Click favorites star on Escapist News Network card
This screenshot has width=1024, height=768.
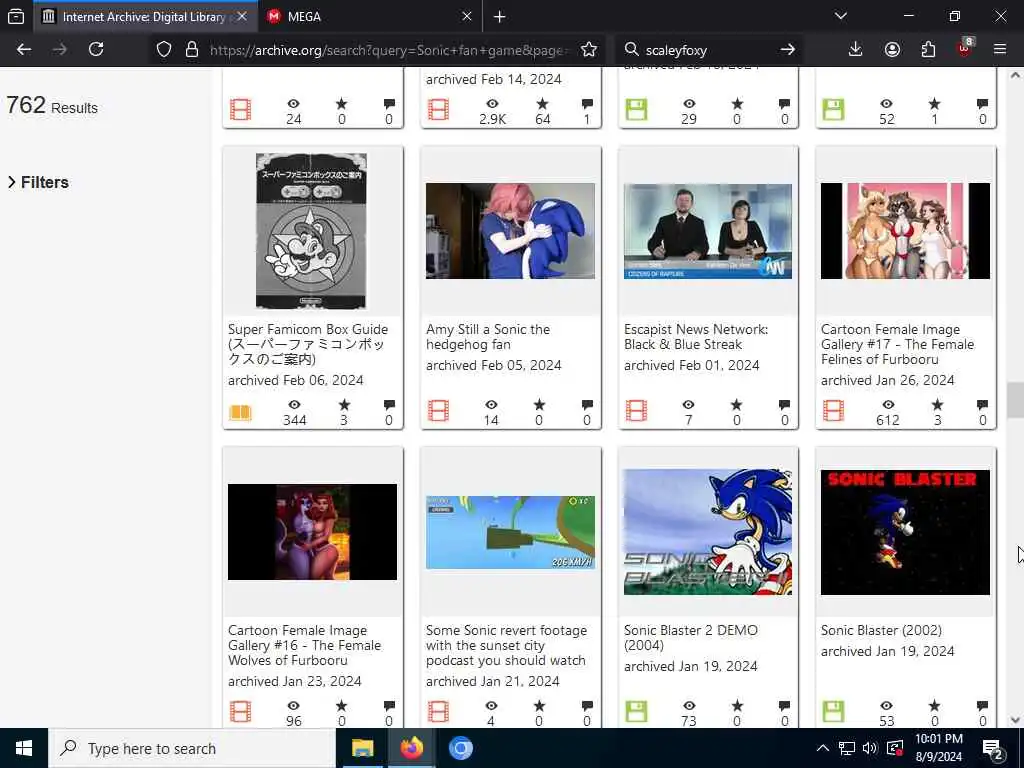(x=737, y=405)
